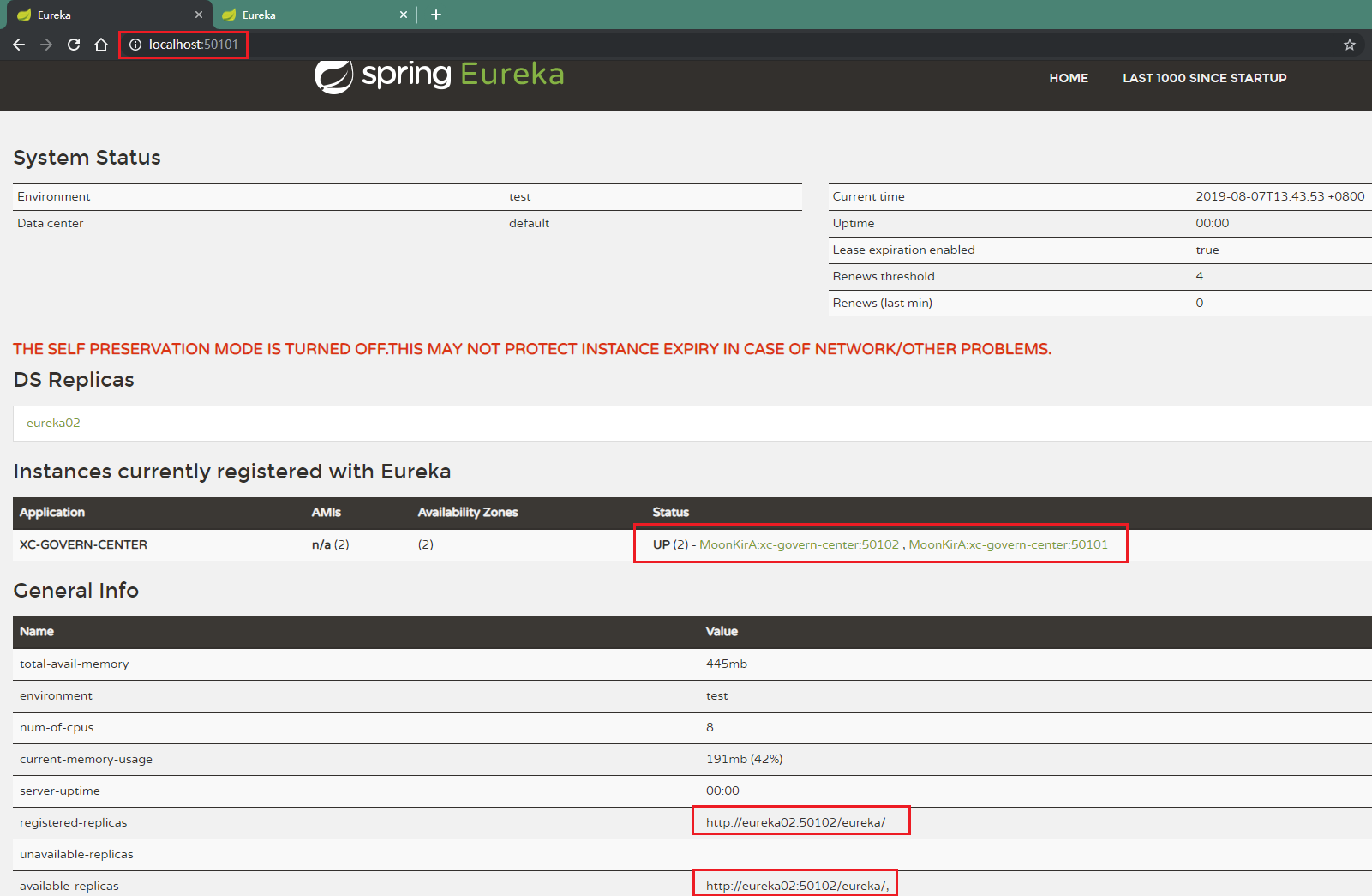Switch to the second Eureka tab

point(313,15)
